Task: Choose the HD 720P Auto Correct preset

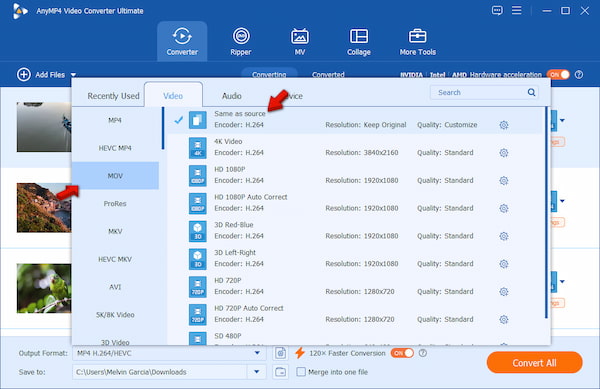Action: click(x=355, y=314)
